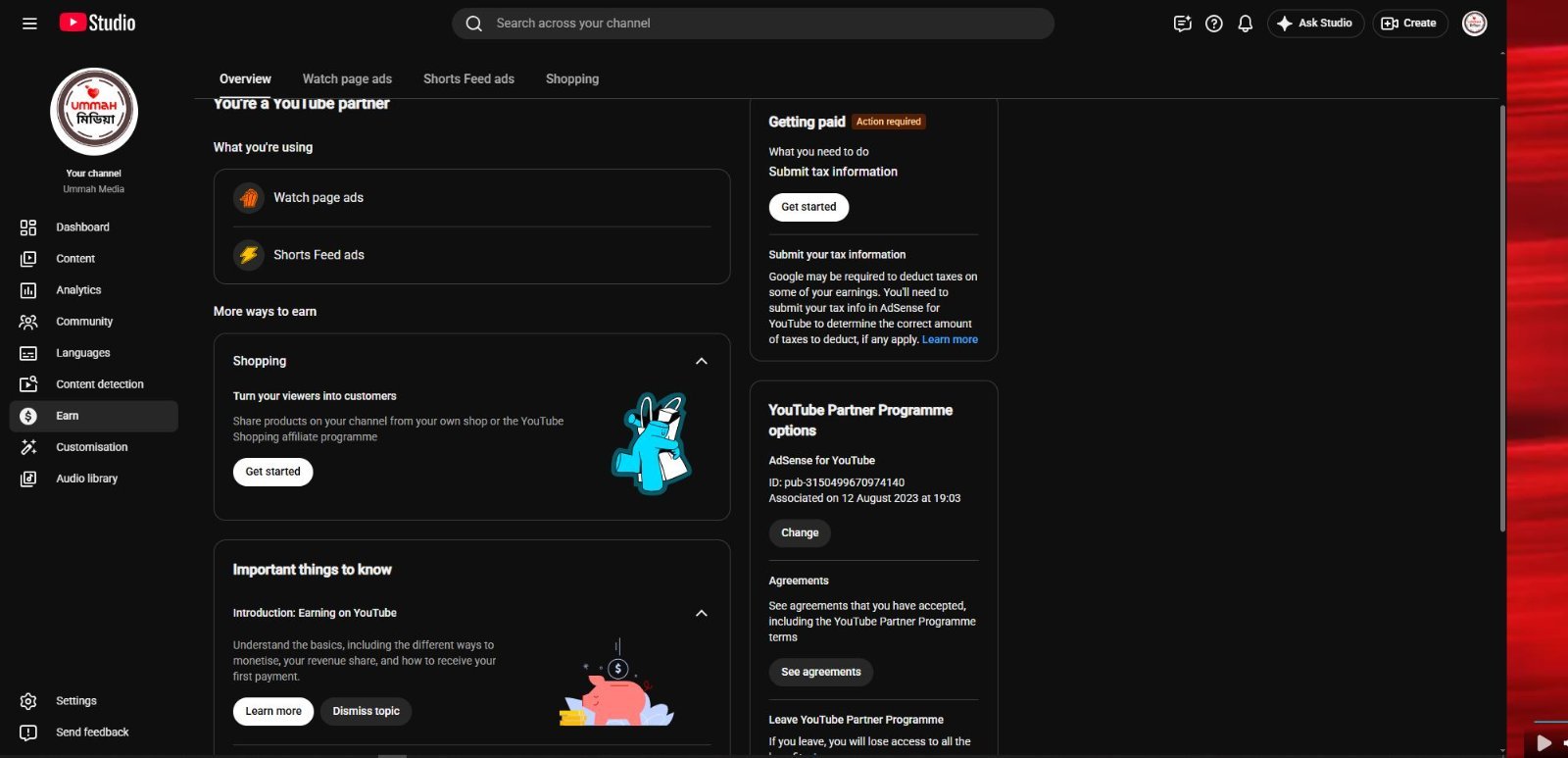Dismiss the earning introduction topic
1568x758 pixels.
366,711
